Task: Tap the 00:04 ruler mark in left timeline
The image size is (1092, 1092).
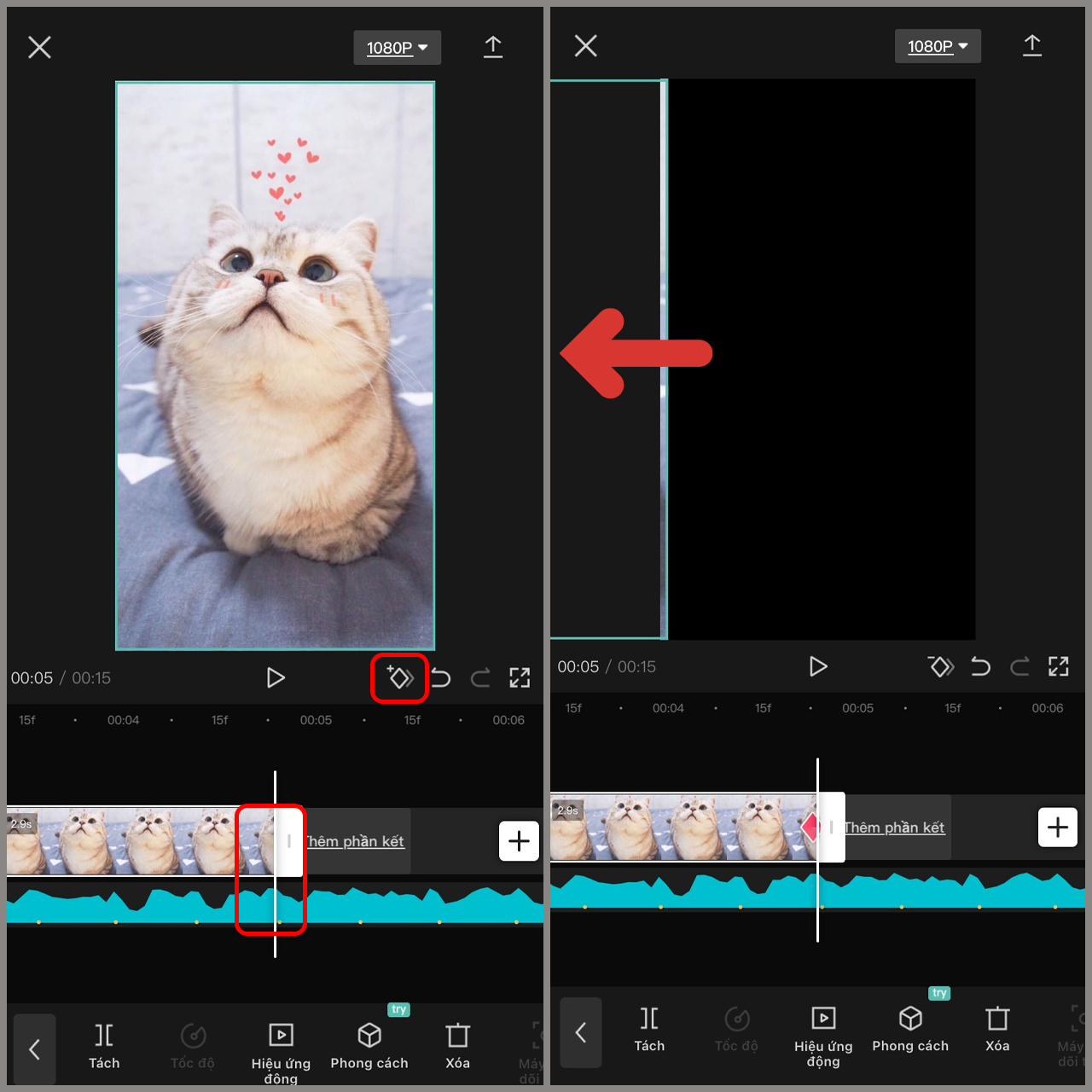Action: coord(123,720)
